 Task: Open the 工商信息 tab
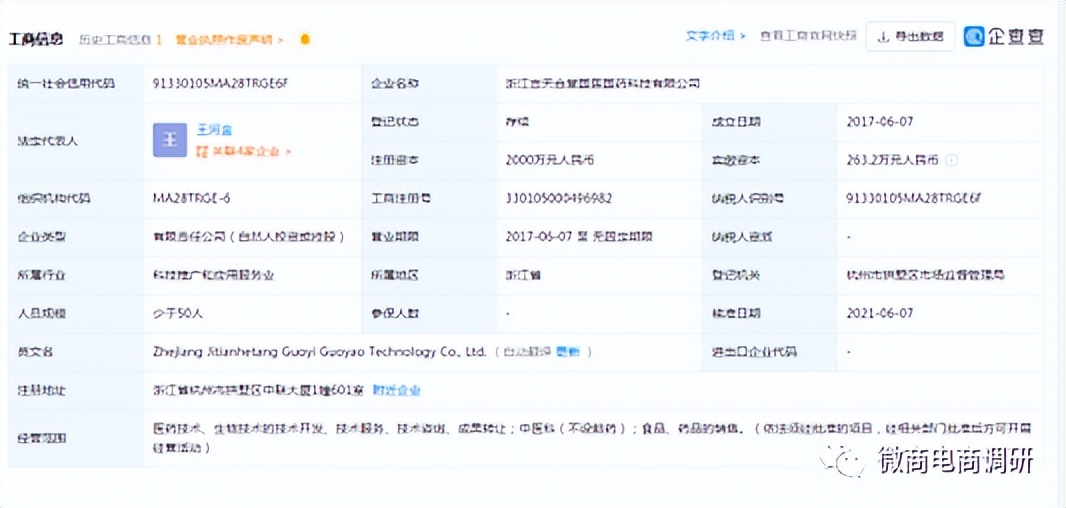coord(36,40)
